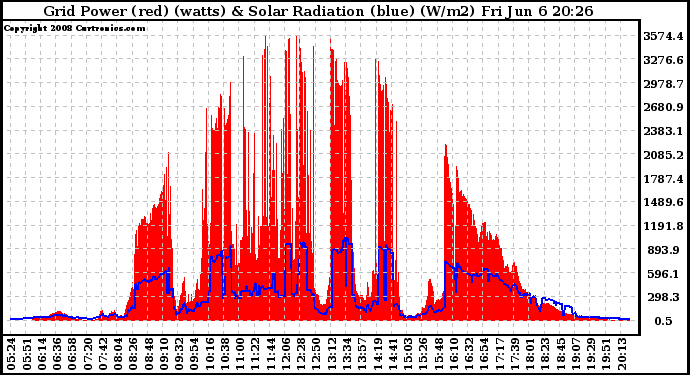
Task: Select the 2978.7 y-axis value
Action: click(x=663, y=84)
